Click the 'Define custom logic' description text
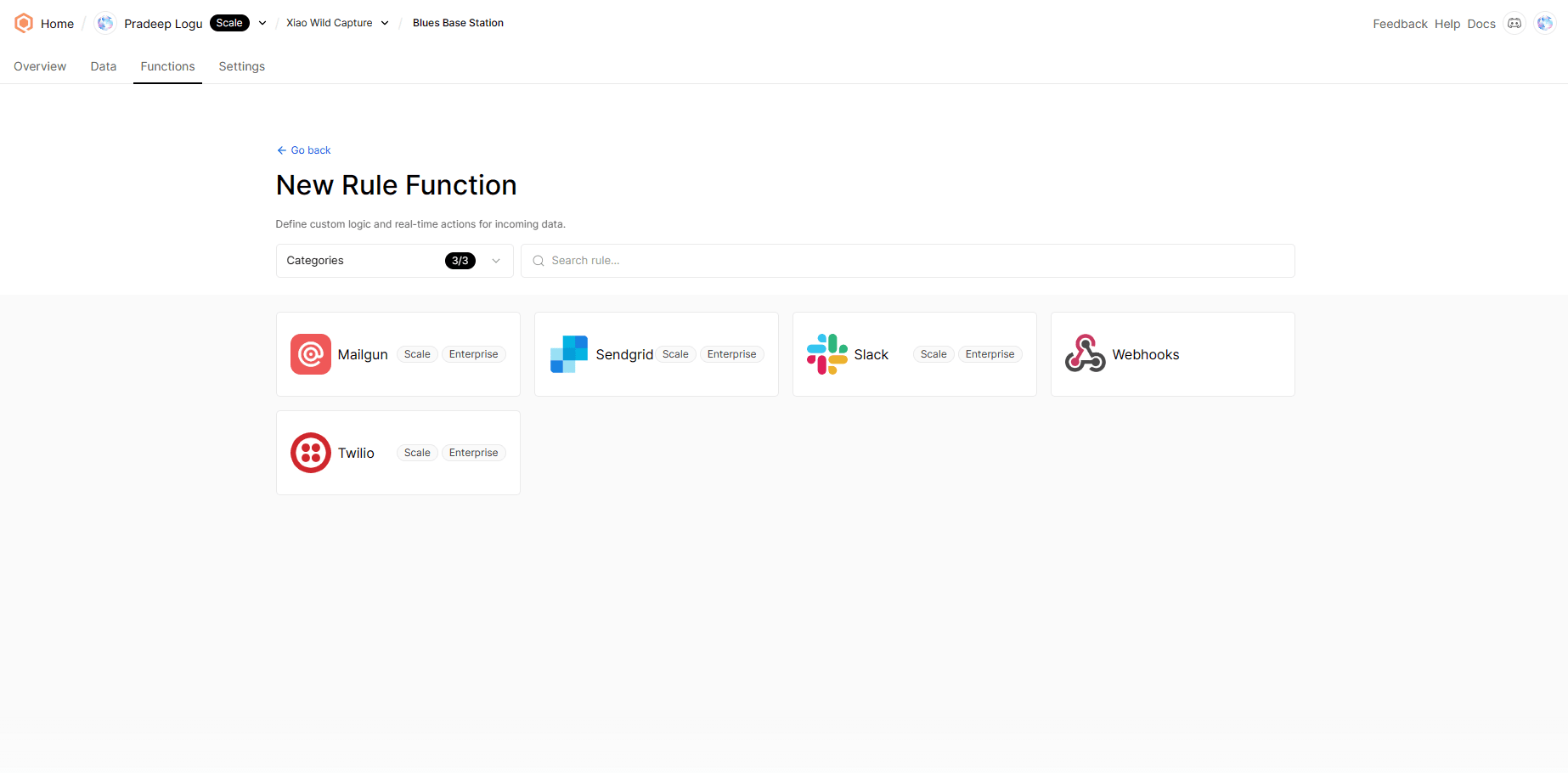This screenshot has height=773, width=1568. coord(420,224)
